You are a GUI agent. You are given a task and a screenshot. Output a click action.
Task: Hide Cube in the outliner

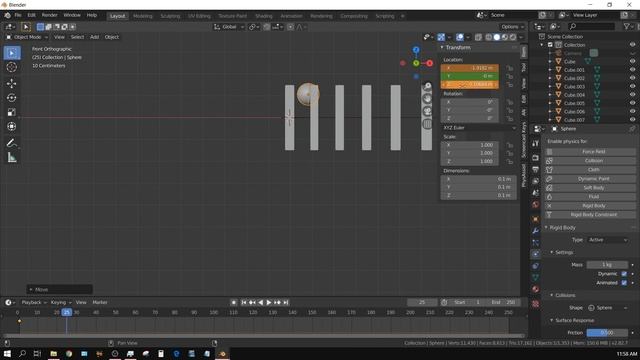[632, 62]
